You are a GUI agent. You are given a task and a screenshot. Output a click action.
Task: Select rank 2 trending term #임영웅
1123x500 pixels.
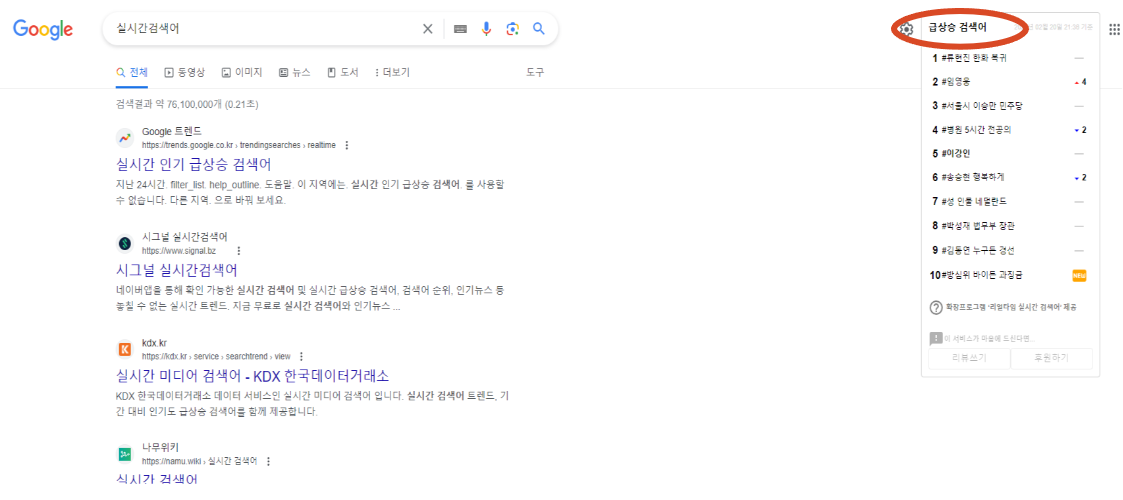coord(956,82)
